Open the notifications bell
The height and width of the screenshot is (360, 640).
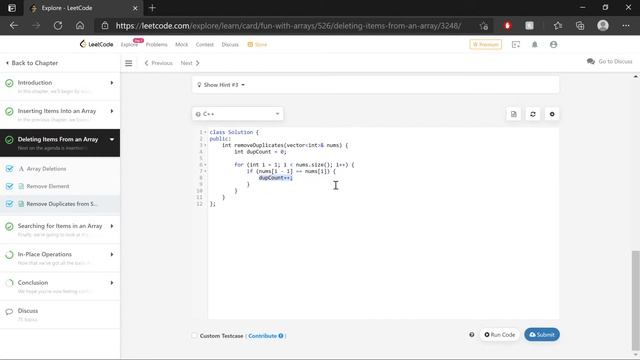click(535, 44)
